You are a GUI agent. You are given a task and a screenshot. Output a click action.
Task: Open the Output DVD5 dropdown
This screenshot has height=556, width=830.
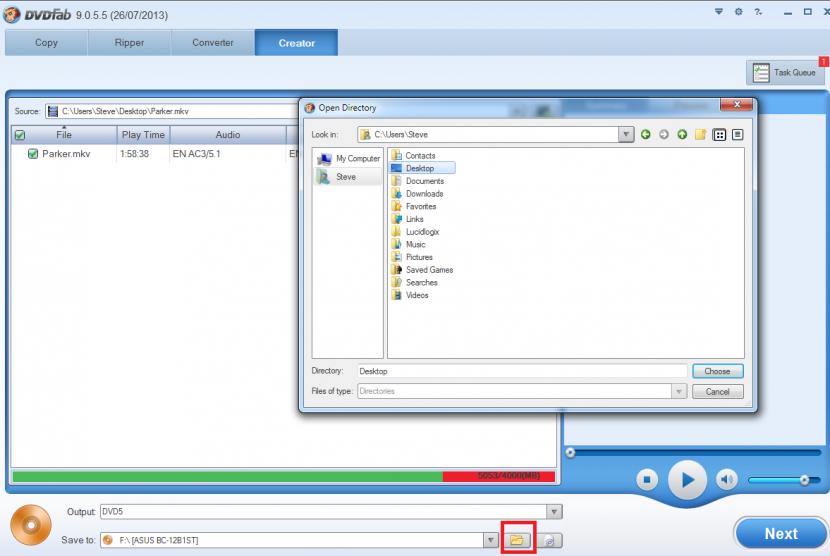click(x=554, y=512)
